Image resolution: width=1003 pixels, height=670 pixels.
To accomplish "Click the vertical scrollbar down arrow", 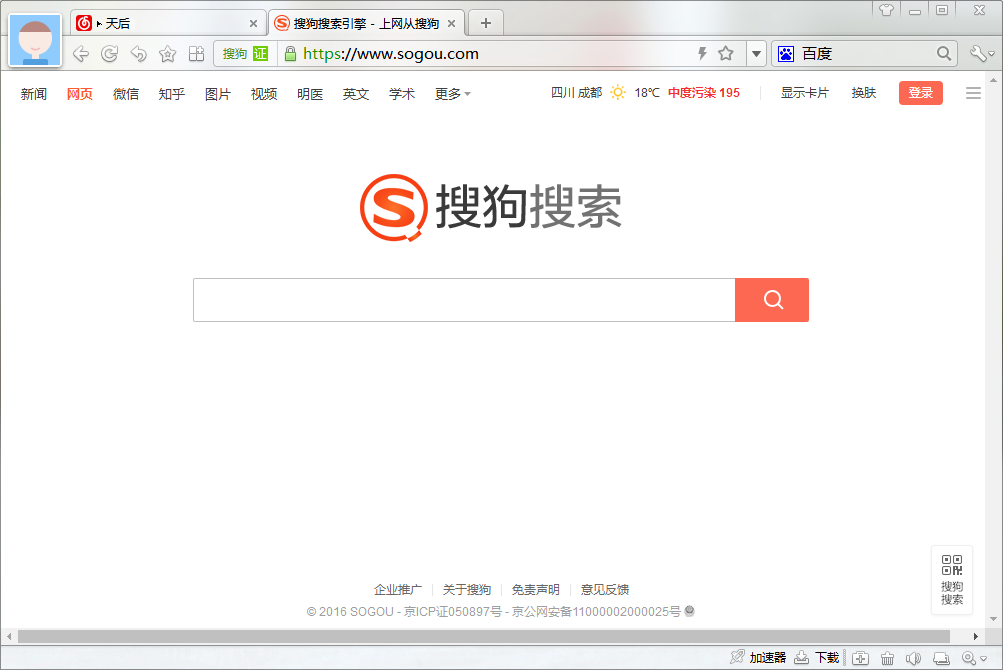I will click(993, 619).
